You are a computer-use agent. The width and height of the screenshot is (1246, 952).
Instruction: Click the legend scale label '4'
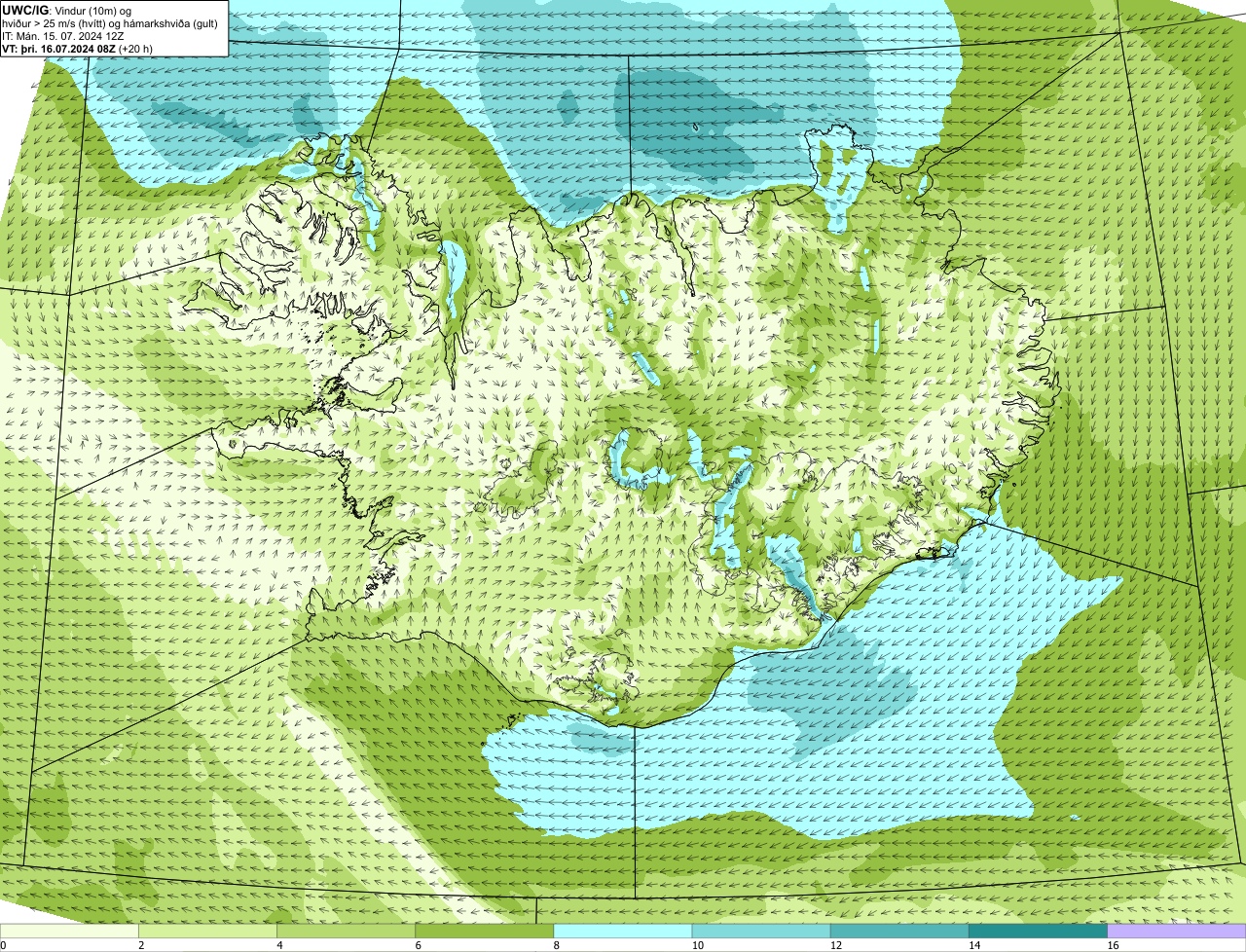pos(279,945)
